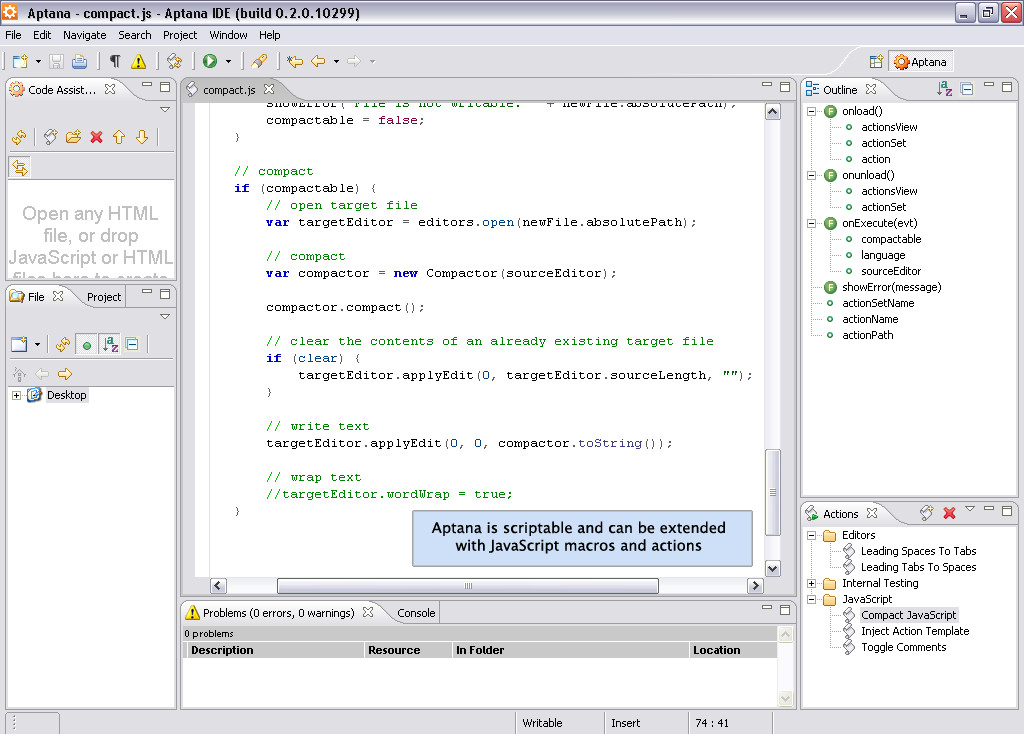This screenshot has height=734, width=1024.
Task: Click Leading Spaces To Tabs action
Action: click(918, 551)
